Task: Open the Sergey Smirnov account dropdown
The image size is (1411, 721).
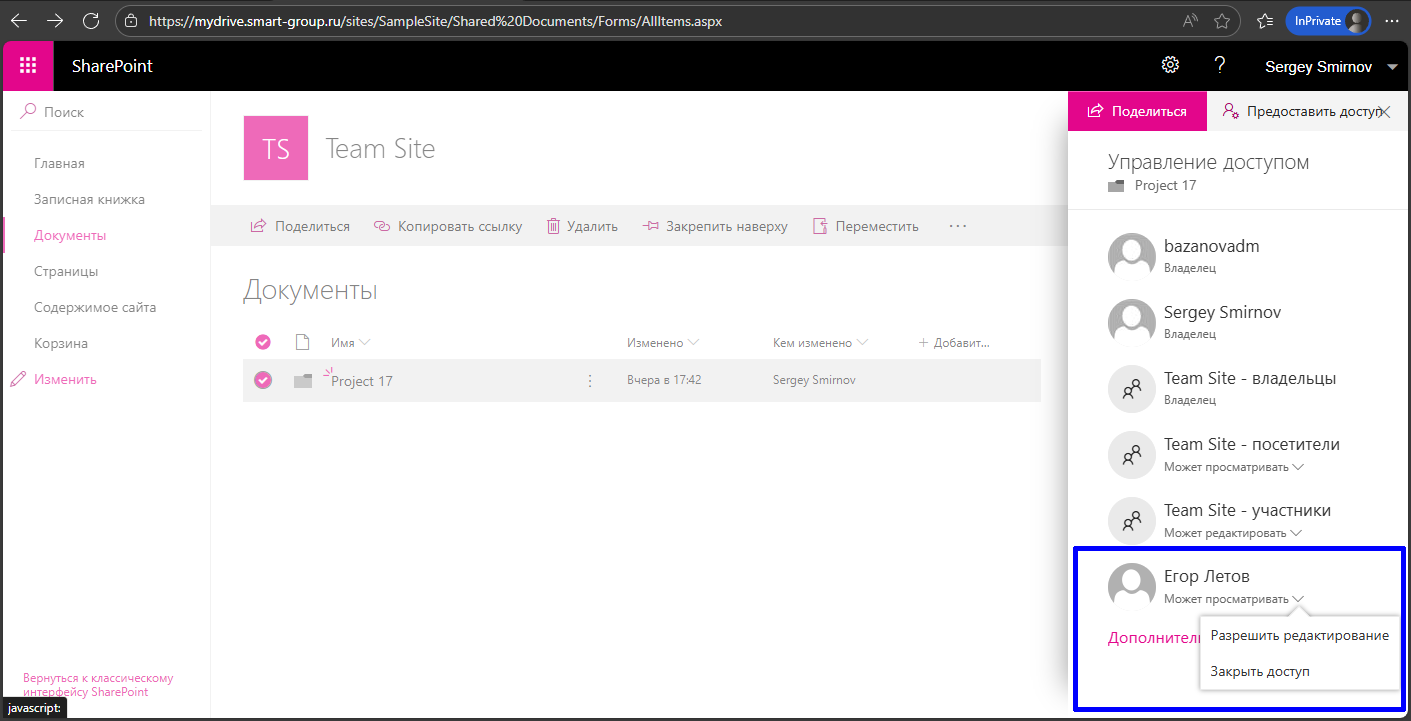Action: click(1392, 67)
